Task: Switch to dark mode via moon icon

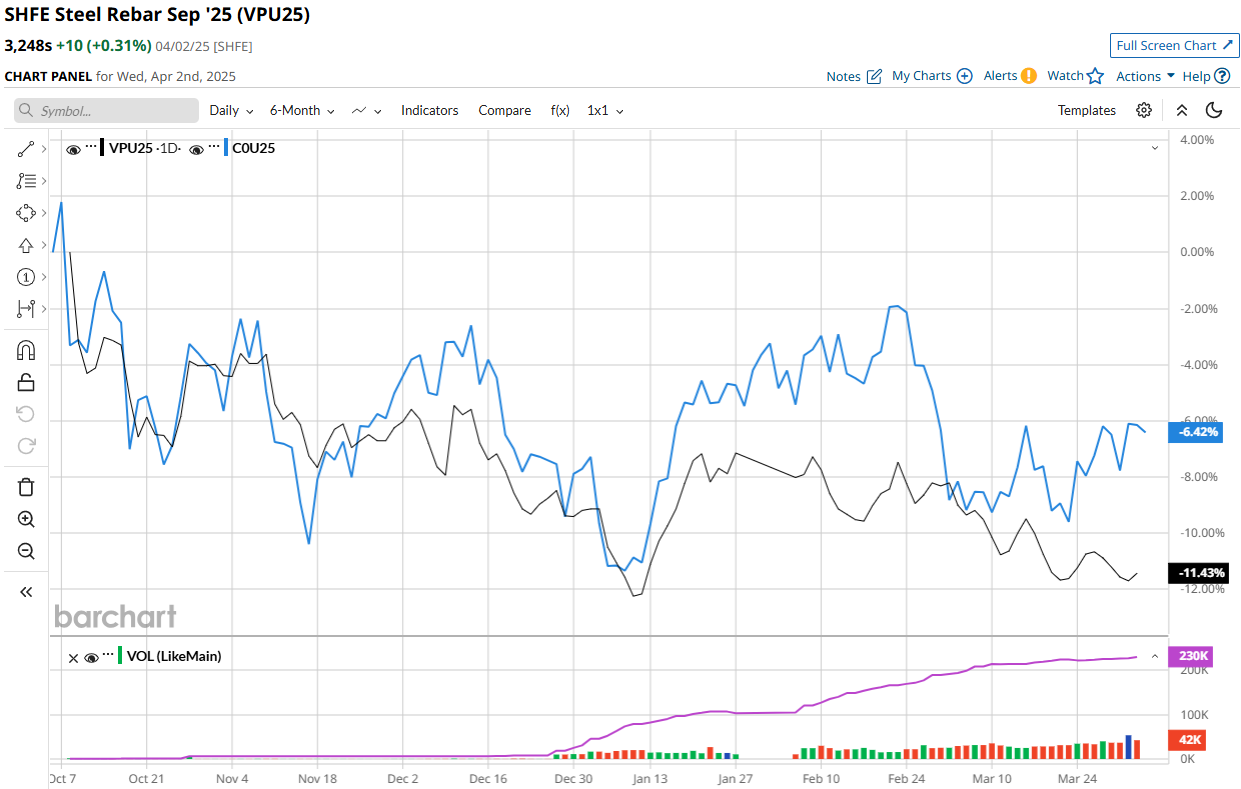Action: [1214, 110]
